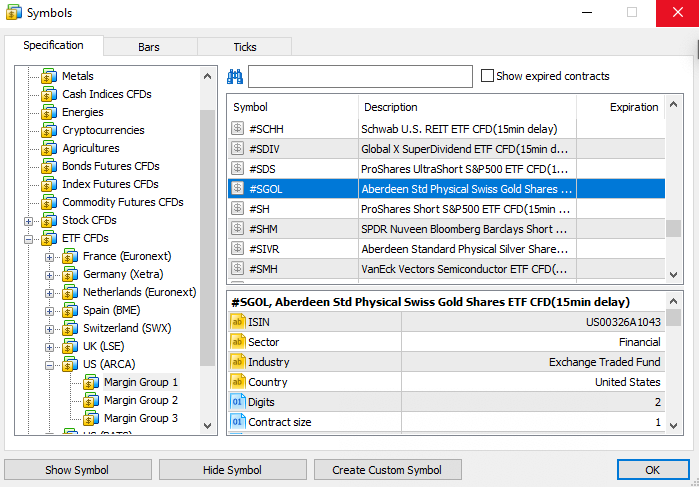699x487 pixels.
Task: Click the US (ARCA) folder icon
Action: tap(70, 364)
